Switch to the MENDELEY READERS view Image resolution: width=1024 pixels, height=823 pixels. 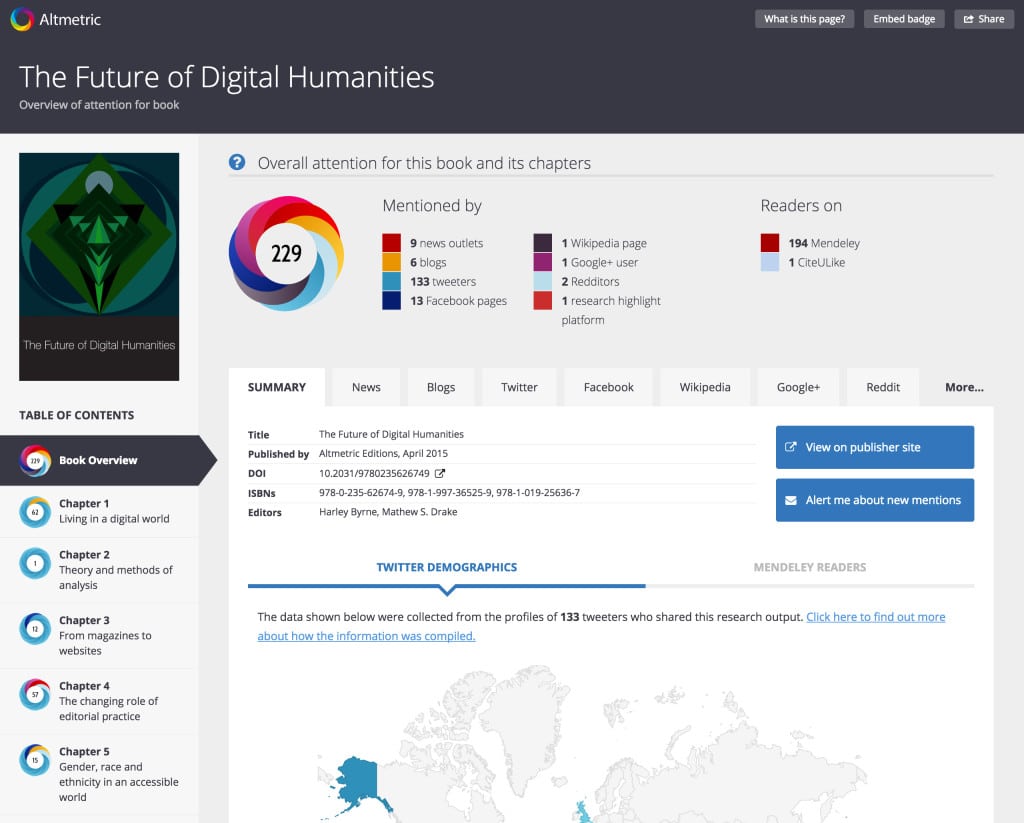811,566
